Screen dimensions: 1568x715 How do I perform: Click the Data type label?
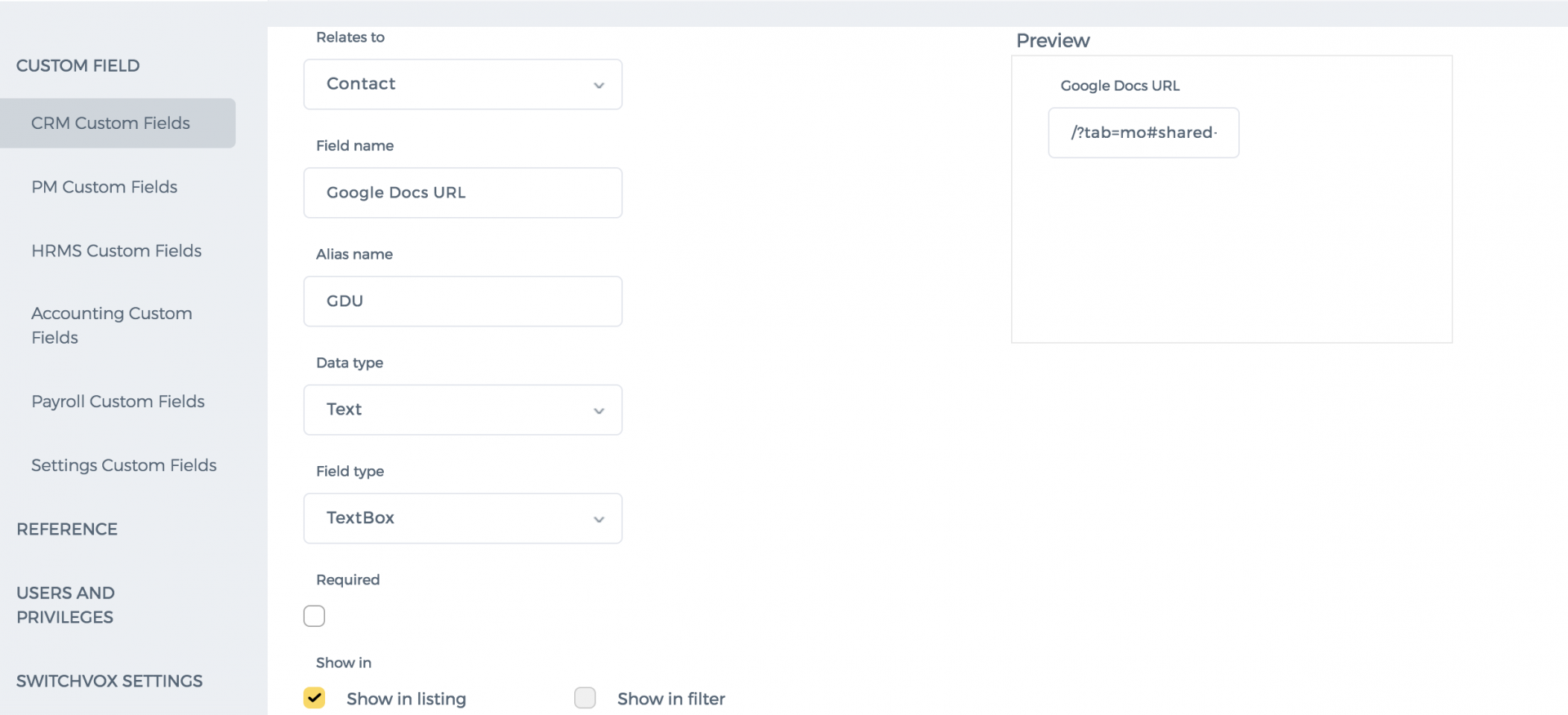[x=350, y=363]
